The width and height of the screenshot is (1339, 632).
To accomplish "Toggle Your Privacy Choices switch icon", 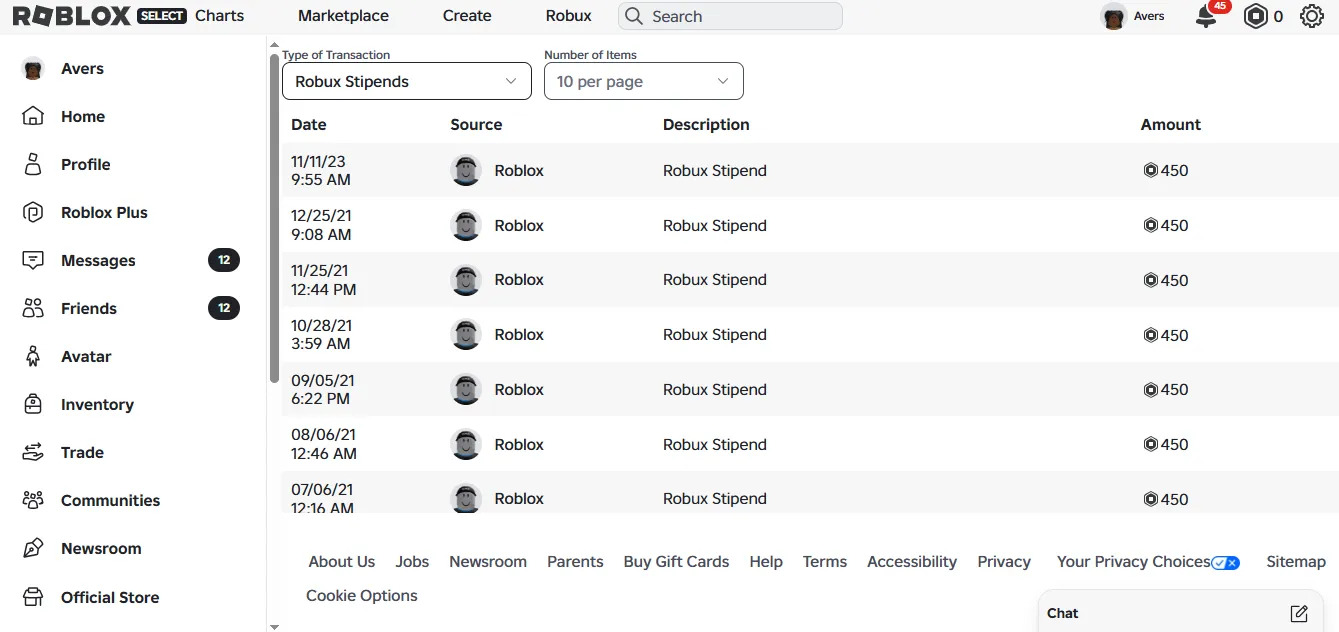I will point(1225,563).
